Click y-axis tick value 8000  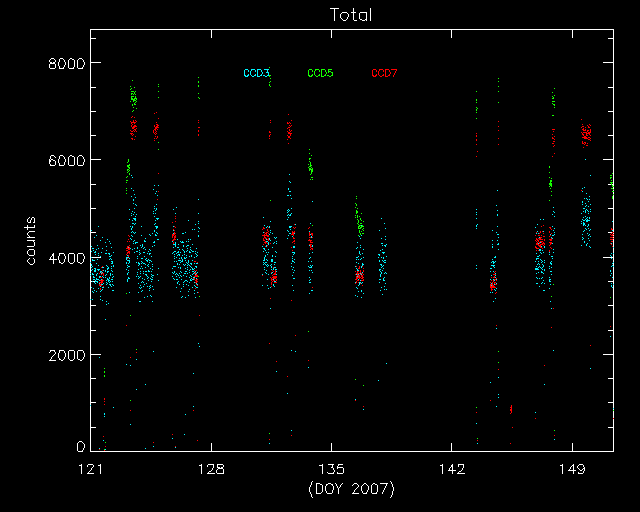click(x=67, y=64)
